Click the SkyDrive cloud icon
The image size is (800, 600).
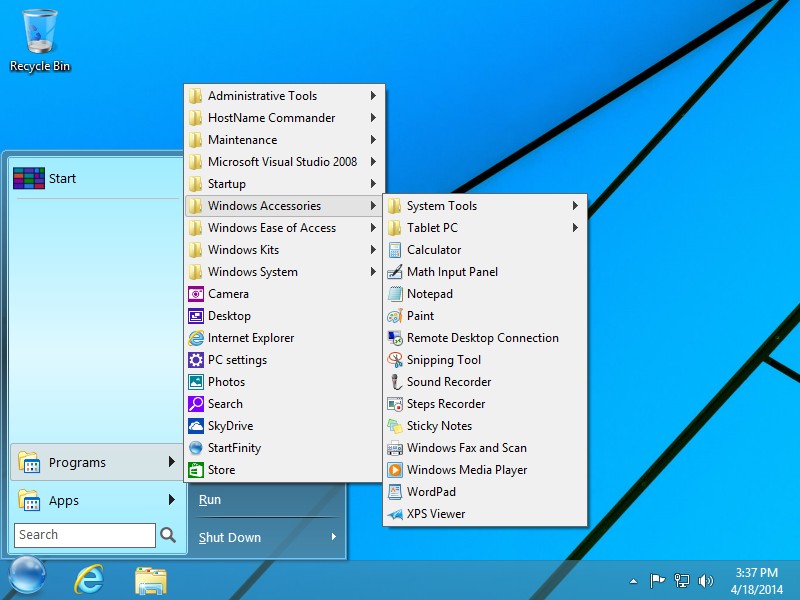[x=196, y=426]
